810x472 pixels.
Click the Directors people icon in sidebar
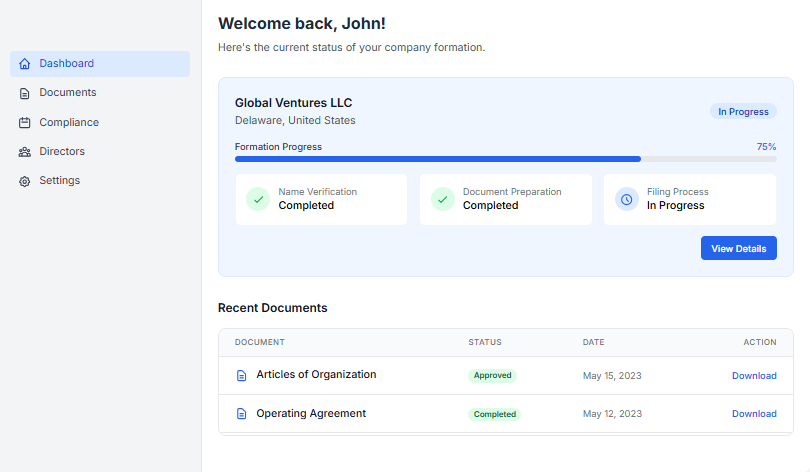(x=25, y=152)
